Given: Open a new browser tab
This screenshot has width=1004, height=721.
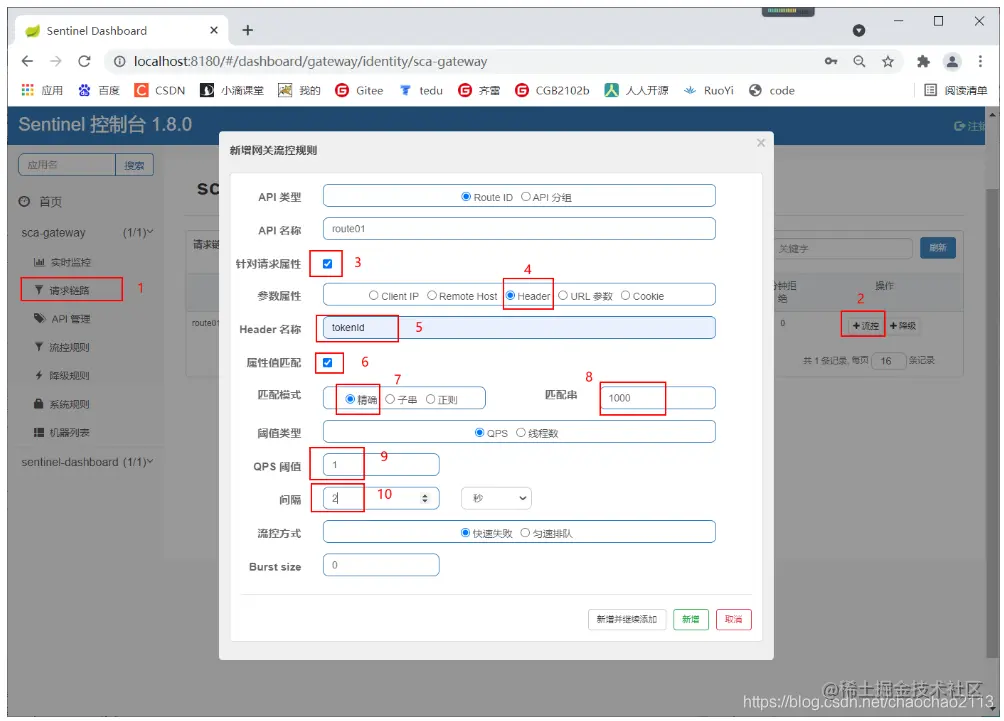Looking at the screenshot, I should tap(248, 30).
